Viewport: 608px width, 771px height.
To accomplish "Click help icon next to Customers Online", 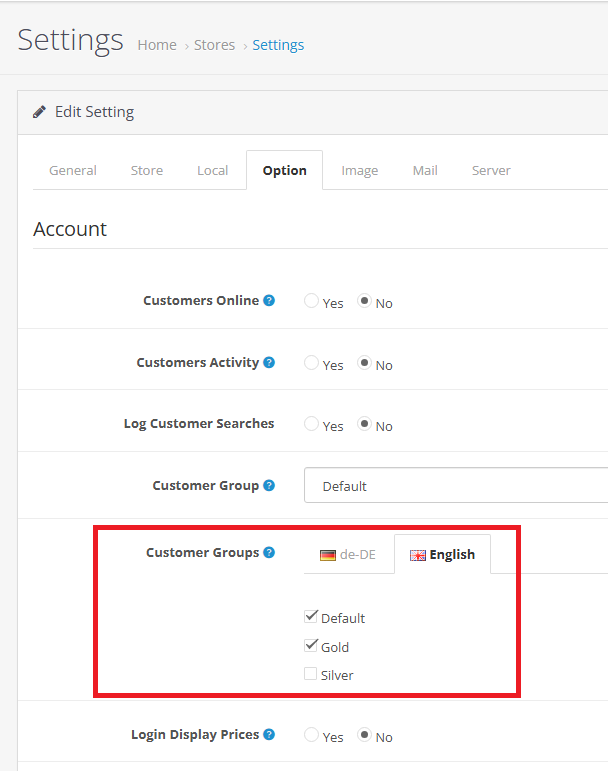I will tap(269, 301).
